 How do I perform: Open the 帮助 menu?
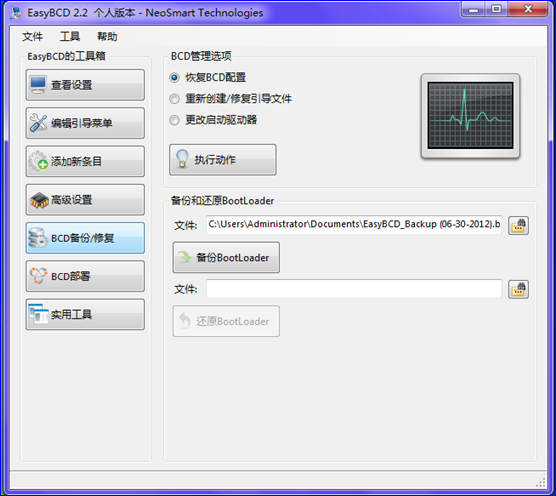point(107,36)
